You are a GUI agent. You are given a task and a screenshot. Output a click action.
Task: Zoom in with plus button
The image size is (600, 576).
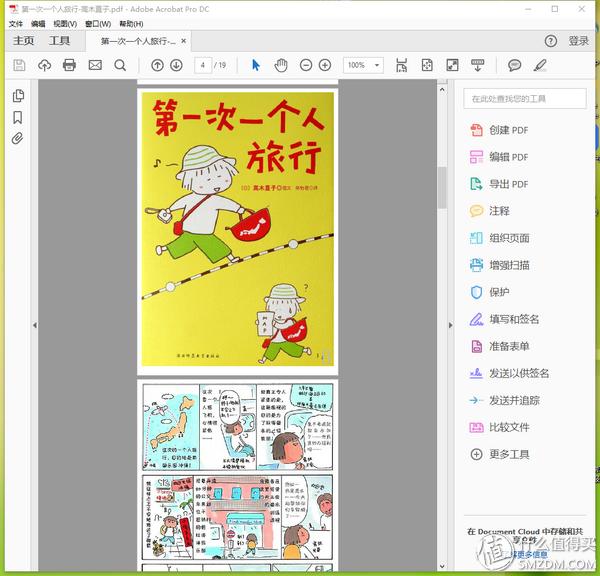point(325,65)
